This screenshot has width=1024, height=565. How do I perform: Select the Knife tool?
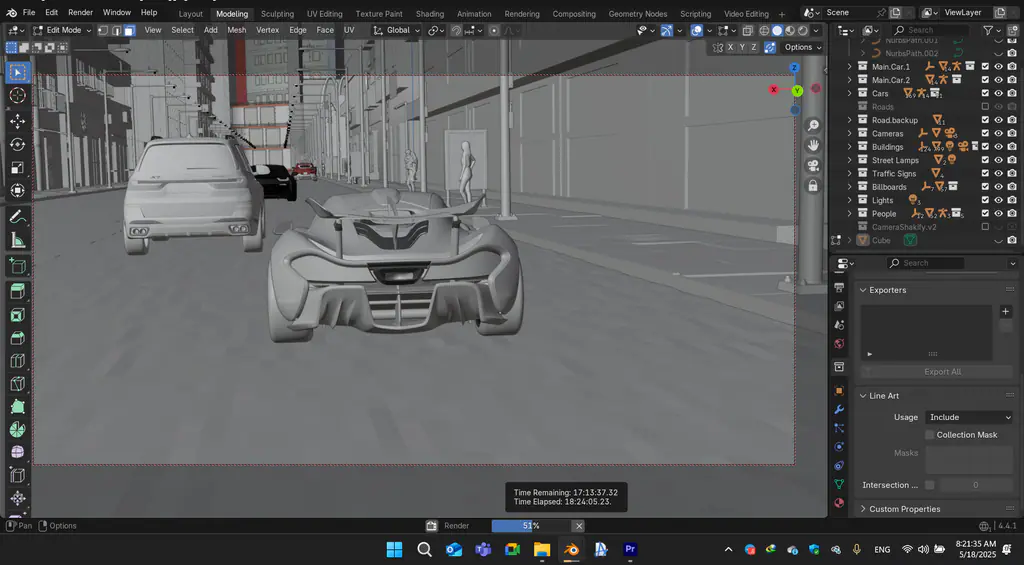(18, 383)
